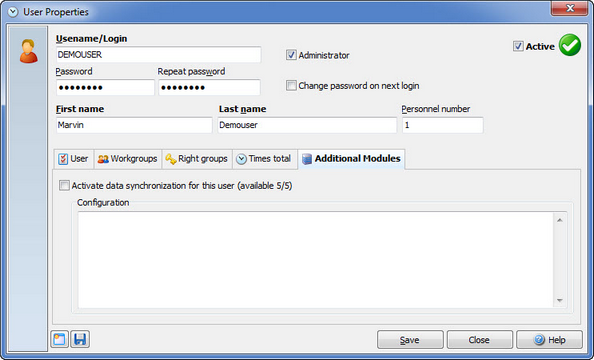Open Help with the Help button
The width and height of the screenshot is (594, 360).
pos(549,340)
